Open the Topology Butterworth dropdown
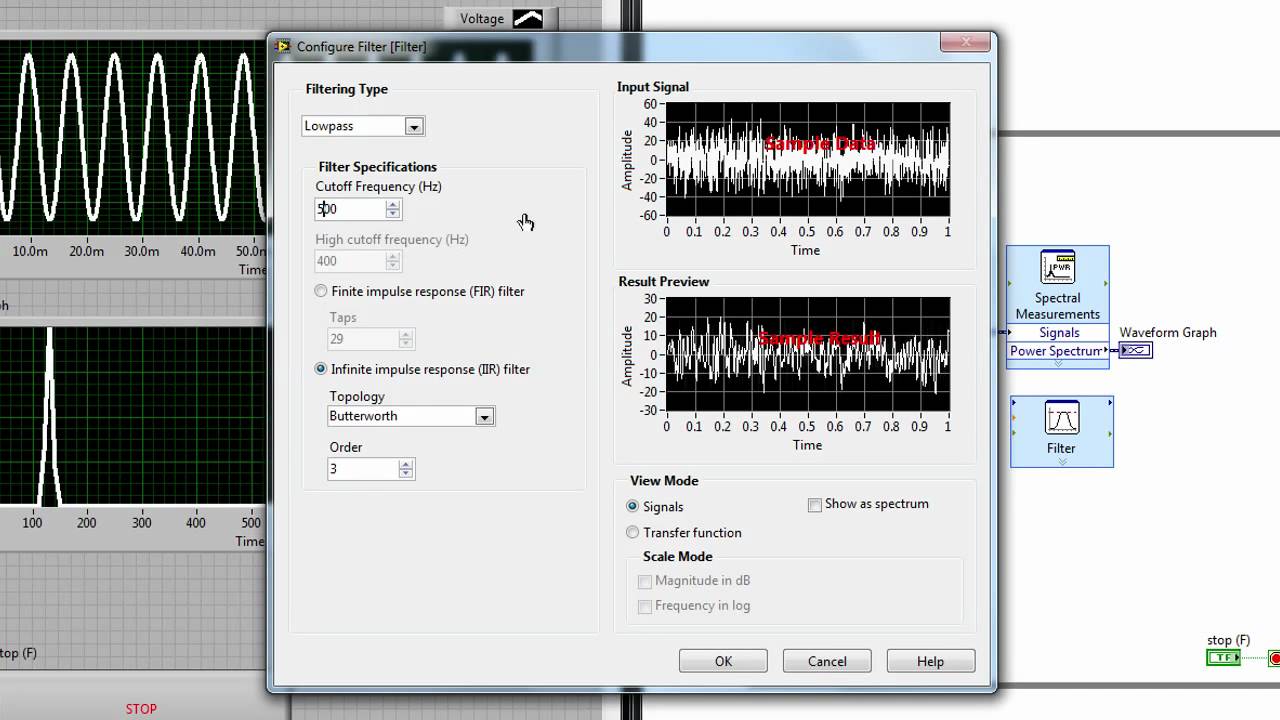The height and width of the screenshot is (720, 1280). 484,417
